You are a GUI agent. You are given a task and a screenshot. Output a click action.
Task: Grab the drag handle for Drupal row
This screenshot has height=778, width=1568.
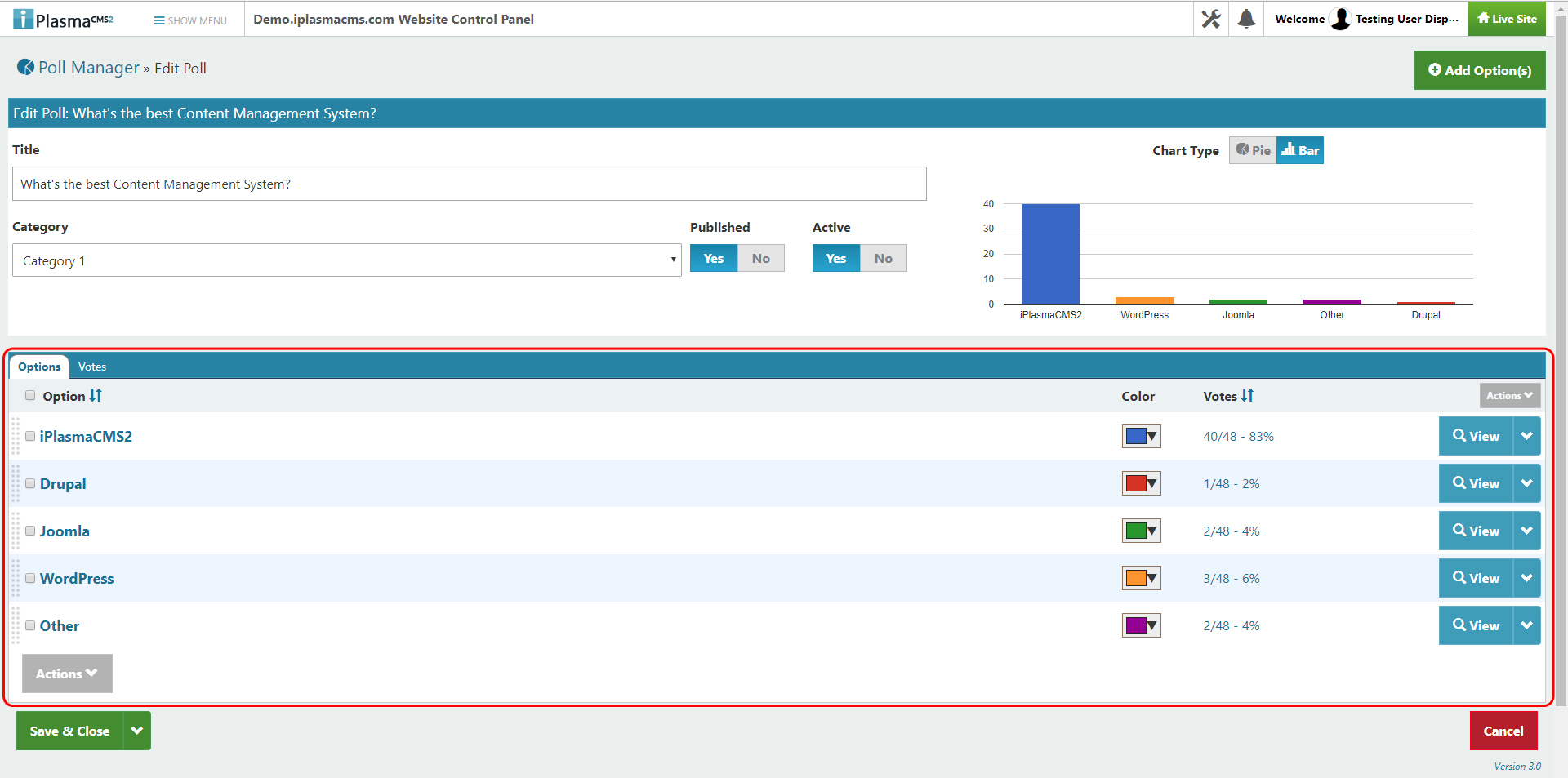[x=16, y=483]
